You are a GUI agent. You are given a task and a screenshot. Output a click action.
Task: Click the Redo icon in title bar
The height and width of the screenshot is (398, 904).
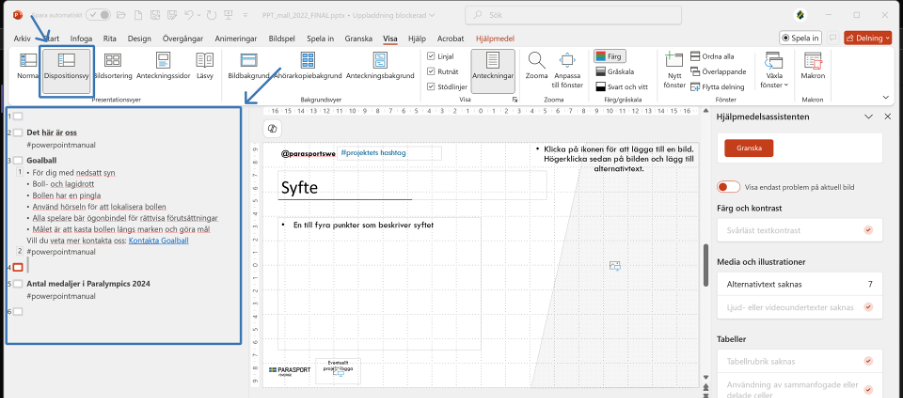pyautogui.click(x=211, y=15)
